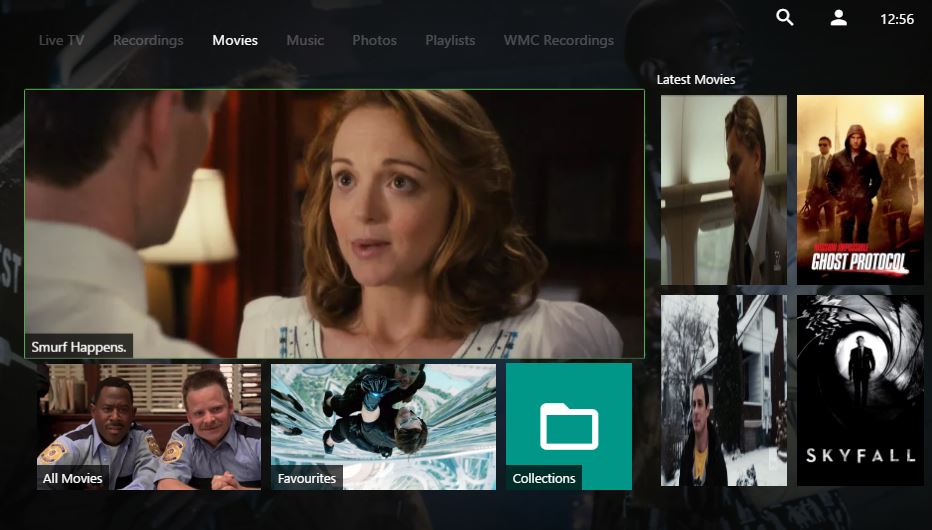
Task: Select the Movies tab
Action: 235,40
